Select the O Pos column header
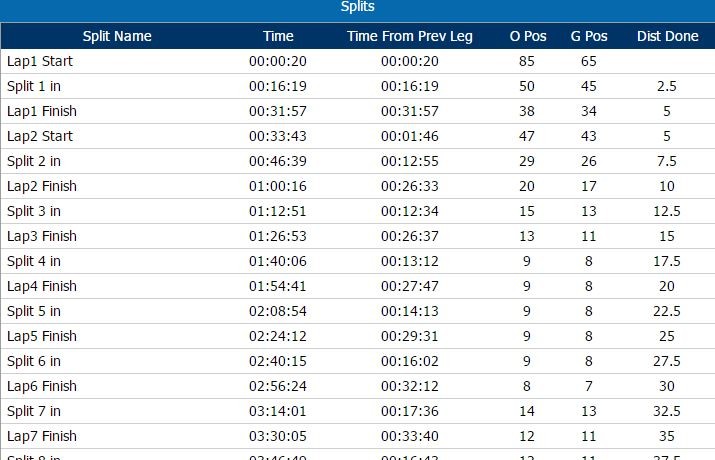 coord(528,36)
